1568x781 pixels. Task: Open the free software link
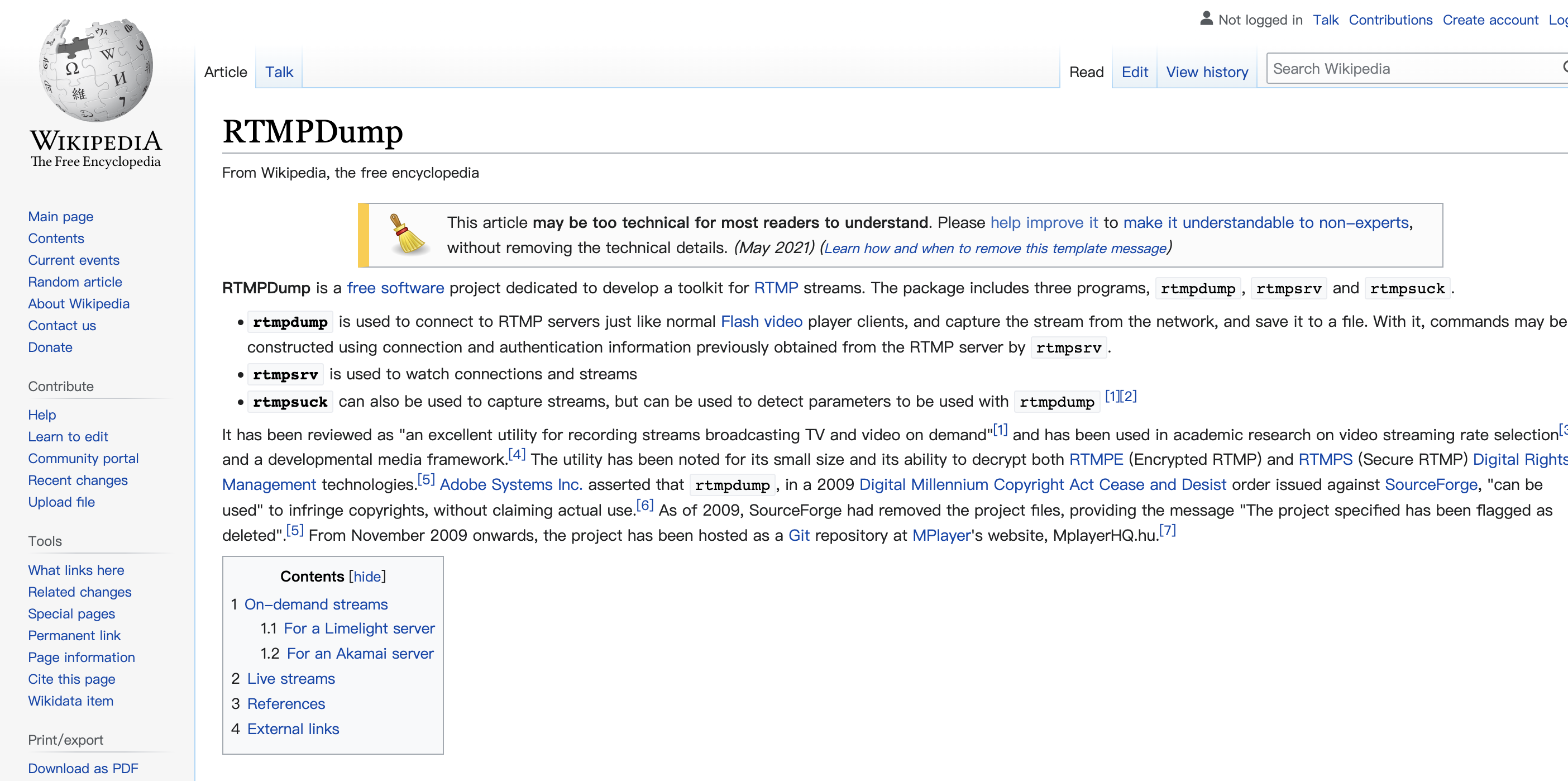click(x=395, y=288)
